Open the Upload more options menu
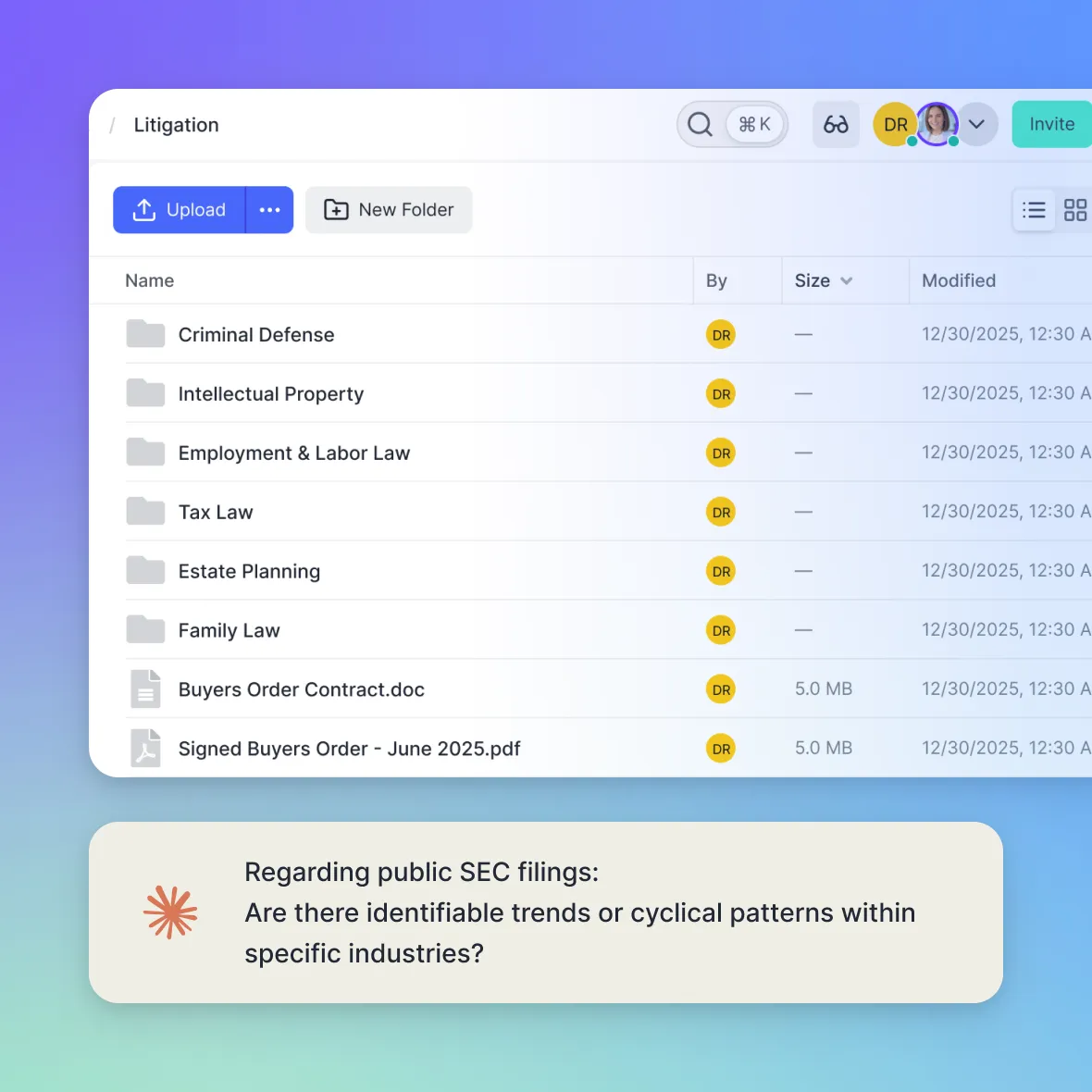This screenshot has height=1092, width=1092. point(269,210)
